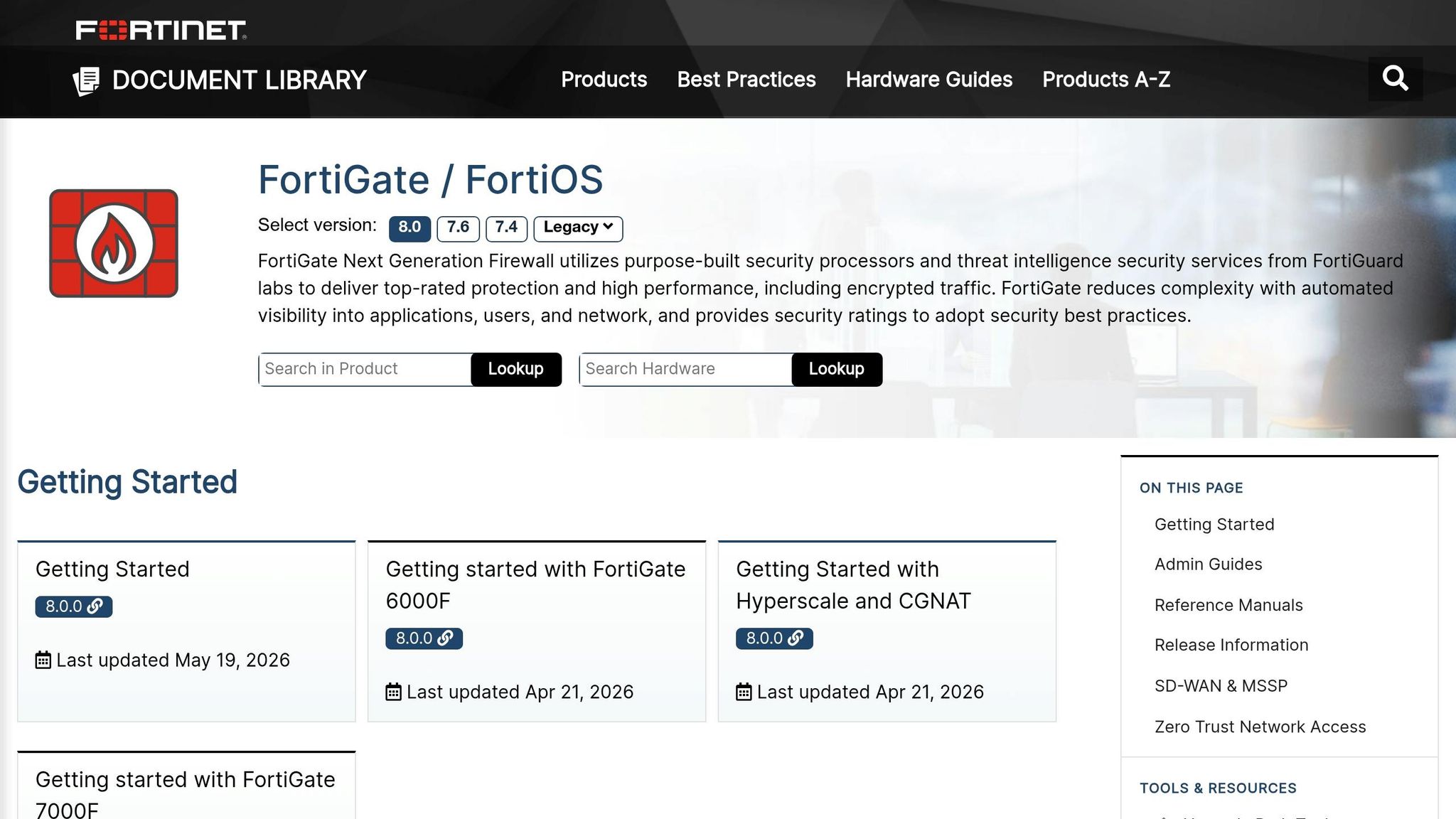This screenshot has height=819, width=1456.
Task: Click the Document Library pages icon
Action: 87,81
